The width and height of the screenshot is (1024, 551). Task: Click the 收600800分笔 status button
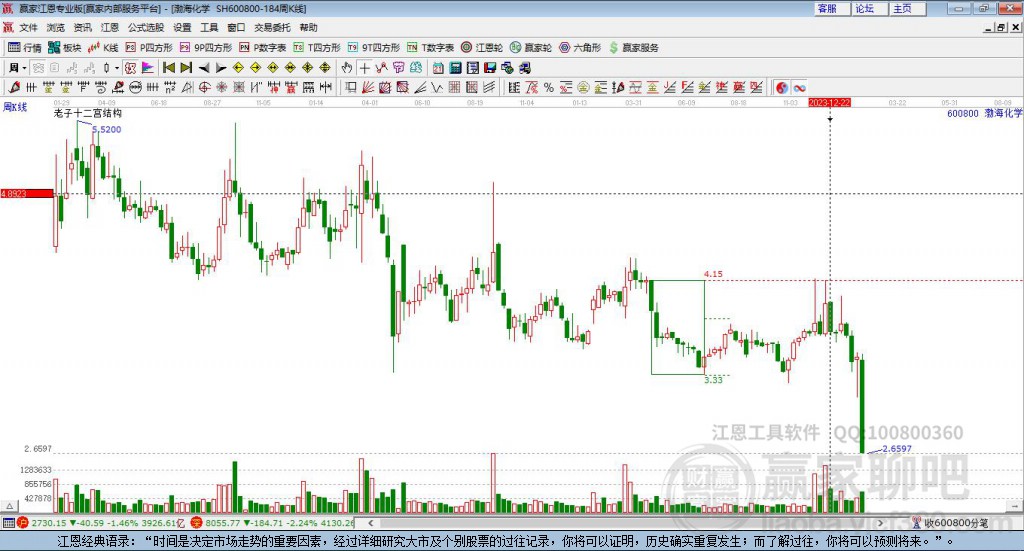950,523
